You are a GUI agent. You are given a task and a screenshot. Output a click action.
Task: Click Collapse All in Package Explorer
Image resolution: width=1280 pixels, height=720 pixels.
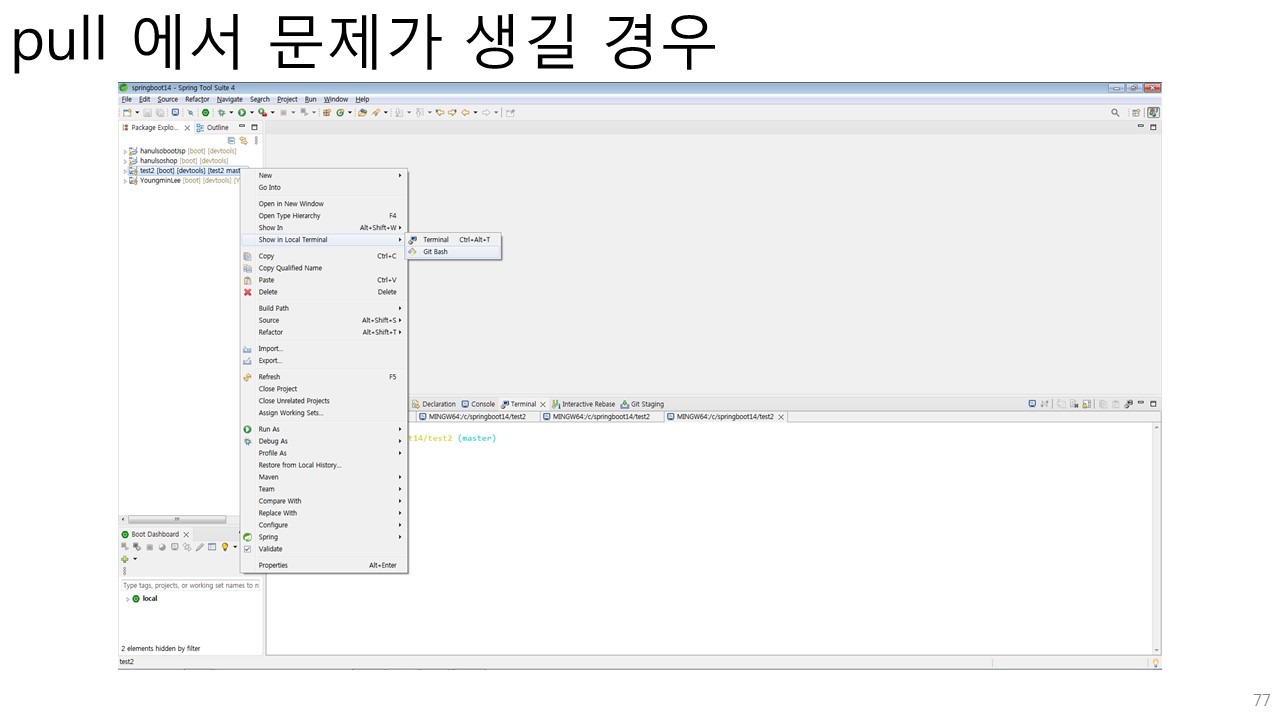(231, 140)
